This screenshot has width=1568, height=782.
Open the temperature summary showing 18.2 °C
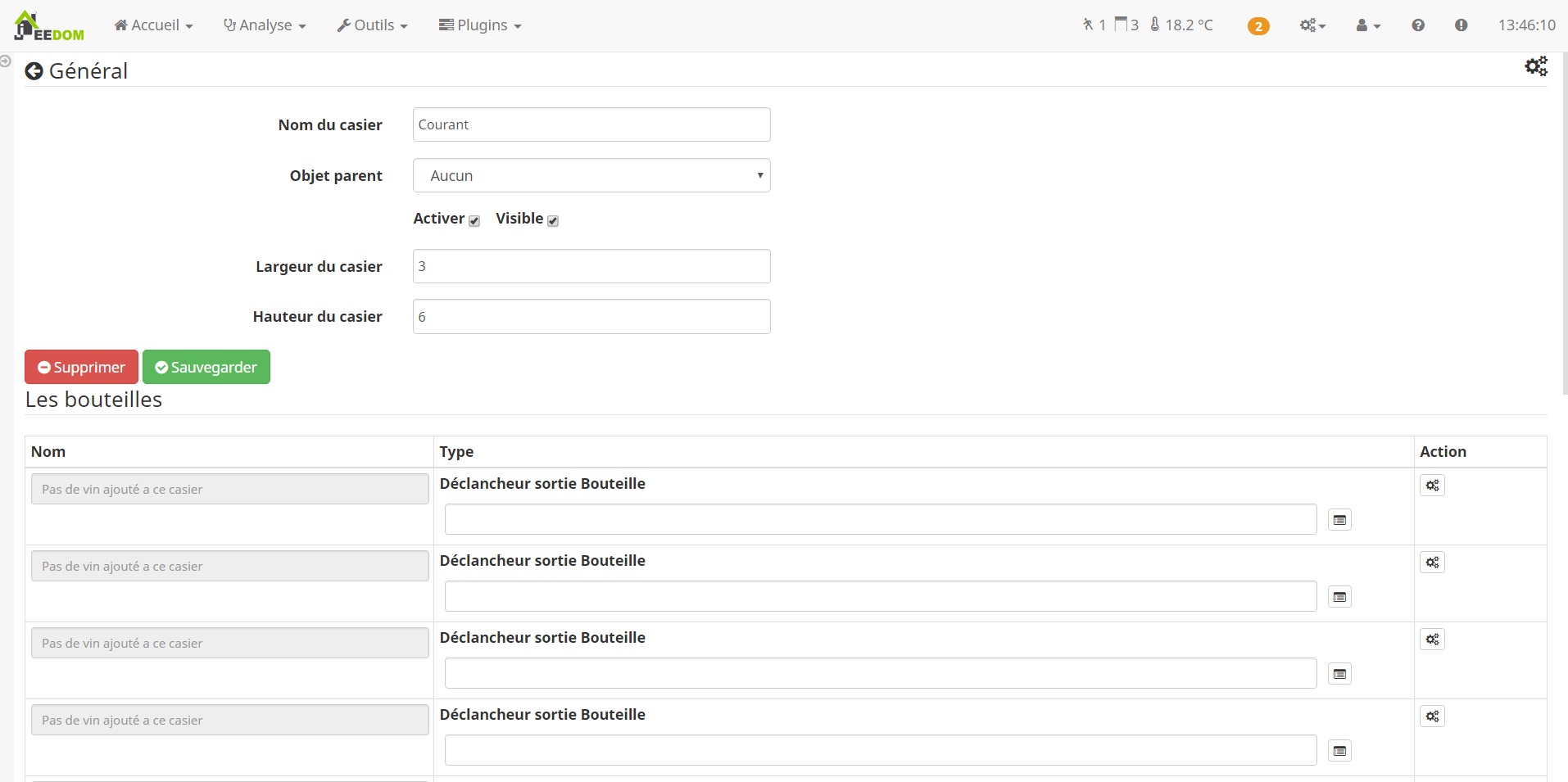tap(1181, 25)
